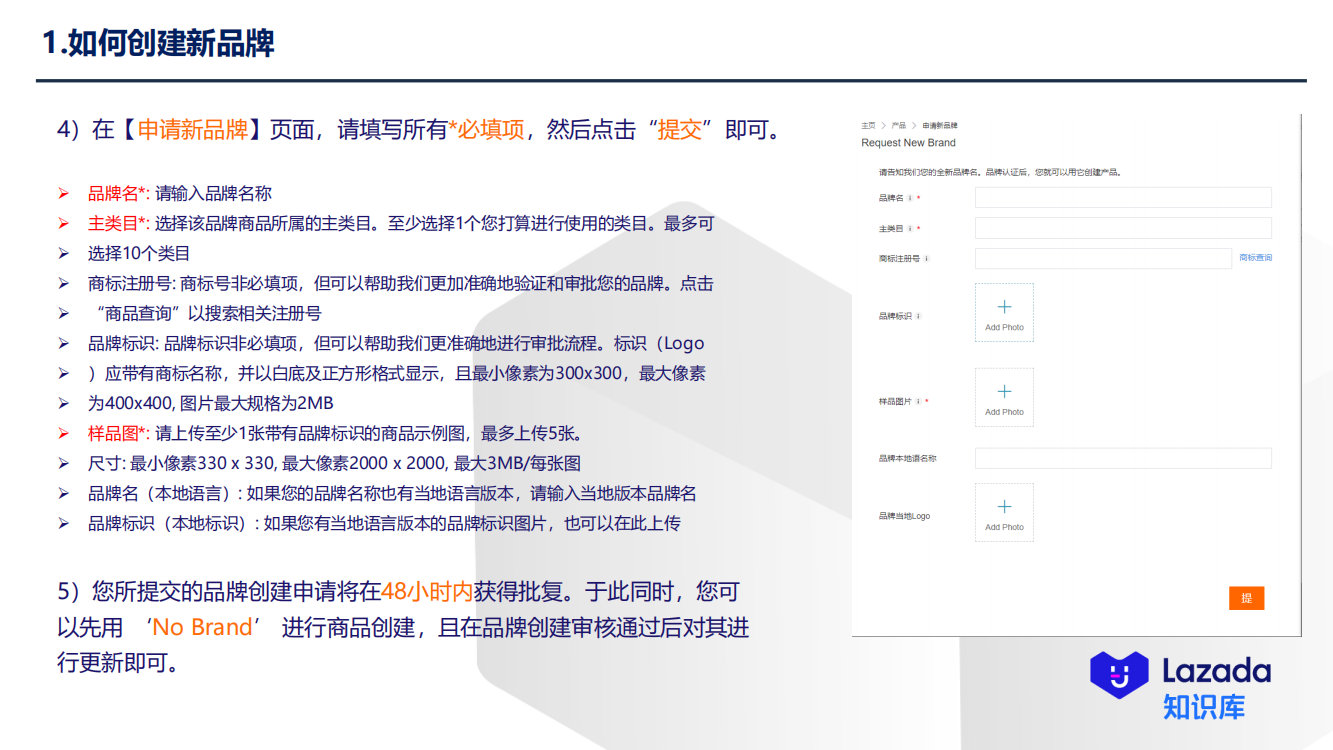The height and width of the screenshot is (750, 1333).
Task: Open the 商标查询 trademark lookup link
Action: pyautogui.click(x=1256, y=258)
